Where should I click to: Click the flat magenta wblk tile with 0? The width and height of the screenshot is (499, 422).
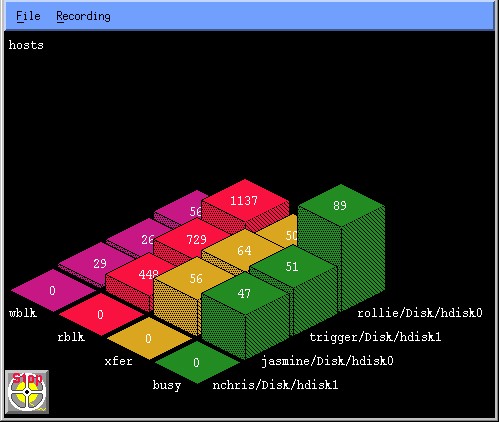(x=53, y=290)
